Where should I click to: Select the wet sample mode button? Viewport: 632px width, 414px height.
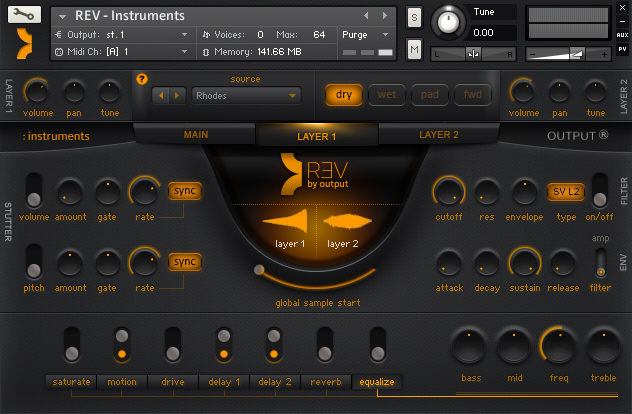pyautogui.click(x=387, y=95)
